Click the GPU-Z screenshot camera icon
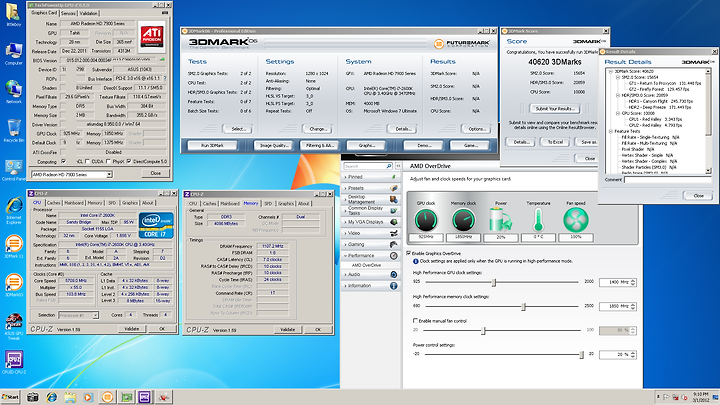The height and width of the screenshot is (405, 720). click(165, 13)
